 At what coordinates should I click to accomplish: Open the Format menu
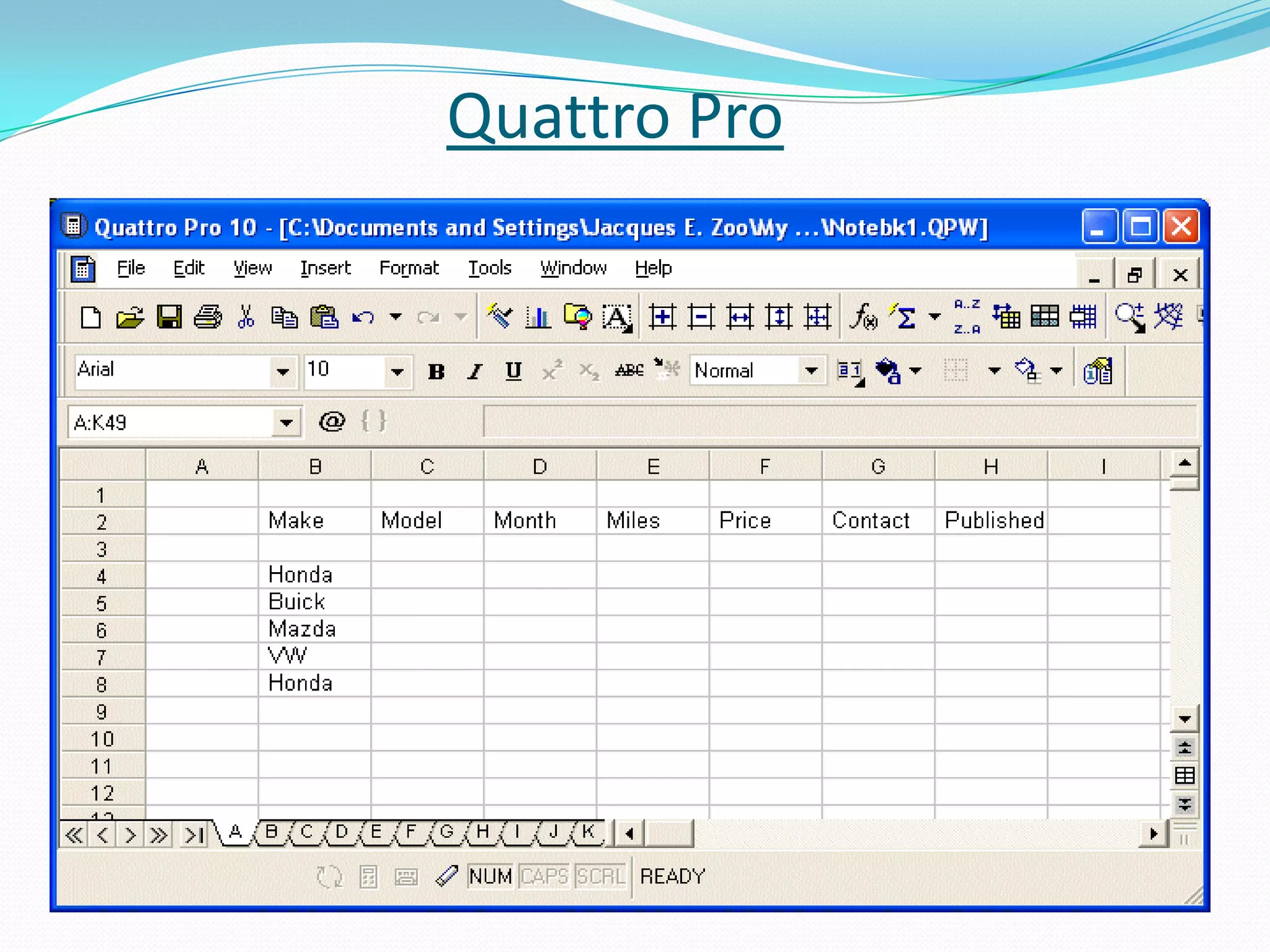click(x=409, y=268)
